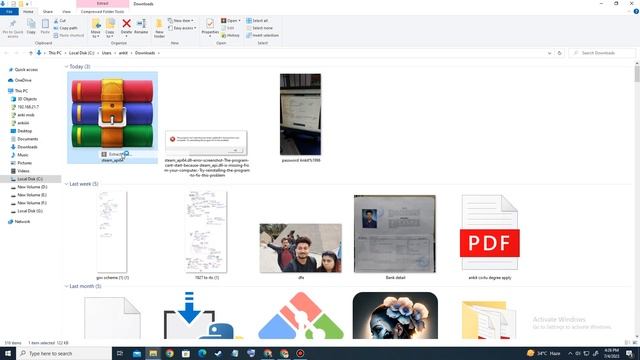Screen dimensions: 640x360
Task: Open the notification center icon
Action: click(629, 353)
